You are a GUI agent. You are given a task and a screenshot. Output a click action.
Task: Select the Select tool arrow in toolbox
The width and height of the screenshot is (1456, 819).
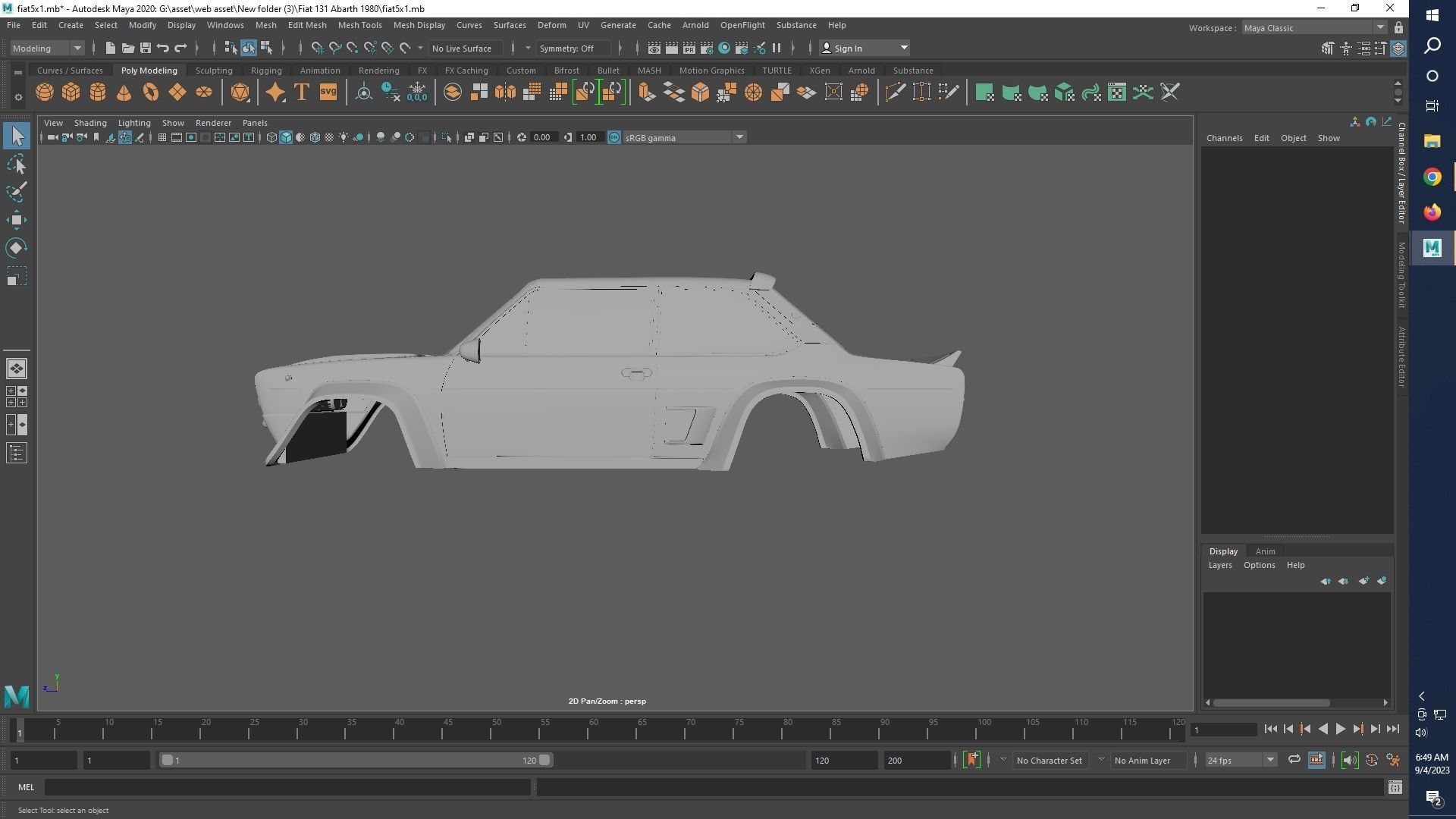click(x=17, y=136)
